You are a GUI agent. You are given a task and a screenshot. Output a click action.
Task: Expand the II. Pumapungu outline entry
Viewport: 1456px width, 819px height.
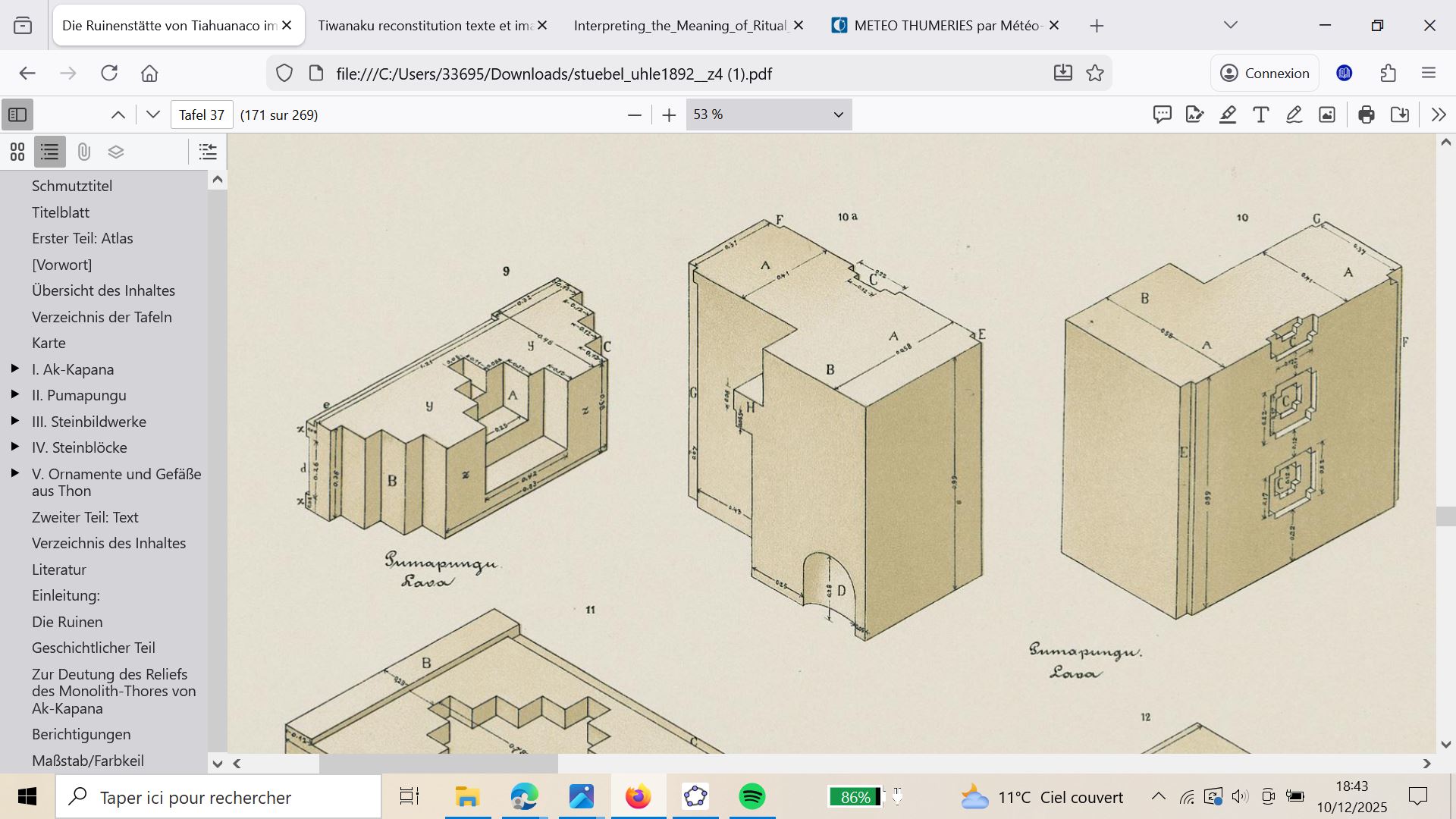14,395
